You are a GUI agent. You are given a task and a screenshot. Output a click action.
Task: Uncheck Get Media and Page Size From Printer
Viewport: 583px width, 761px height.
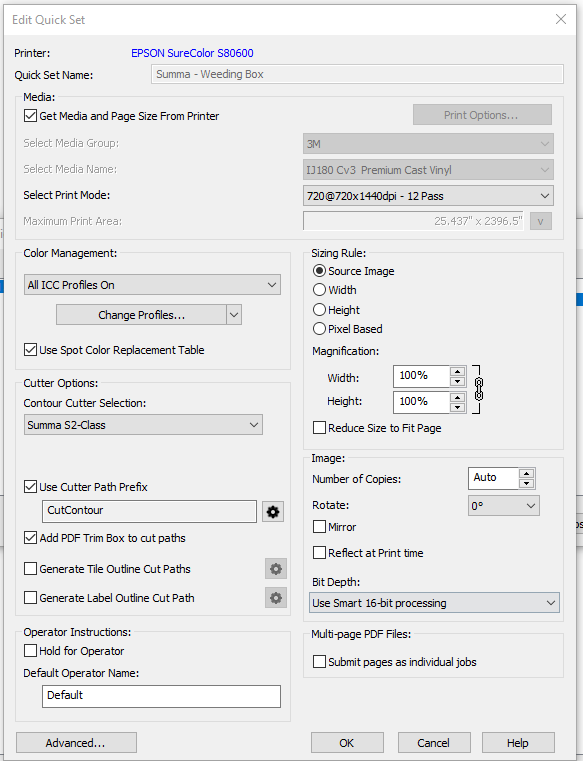(30, 116)
